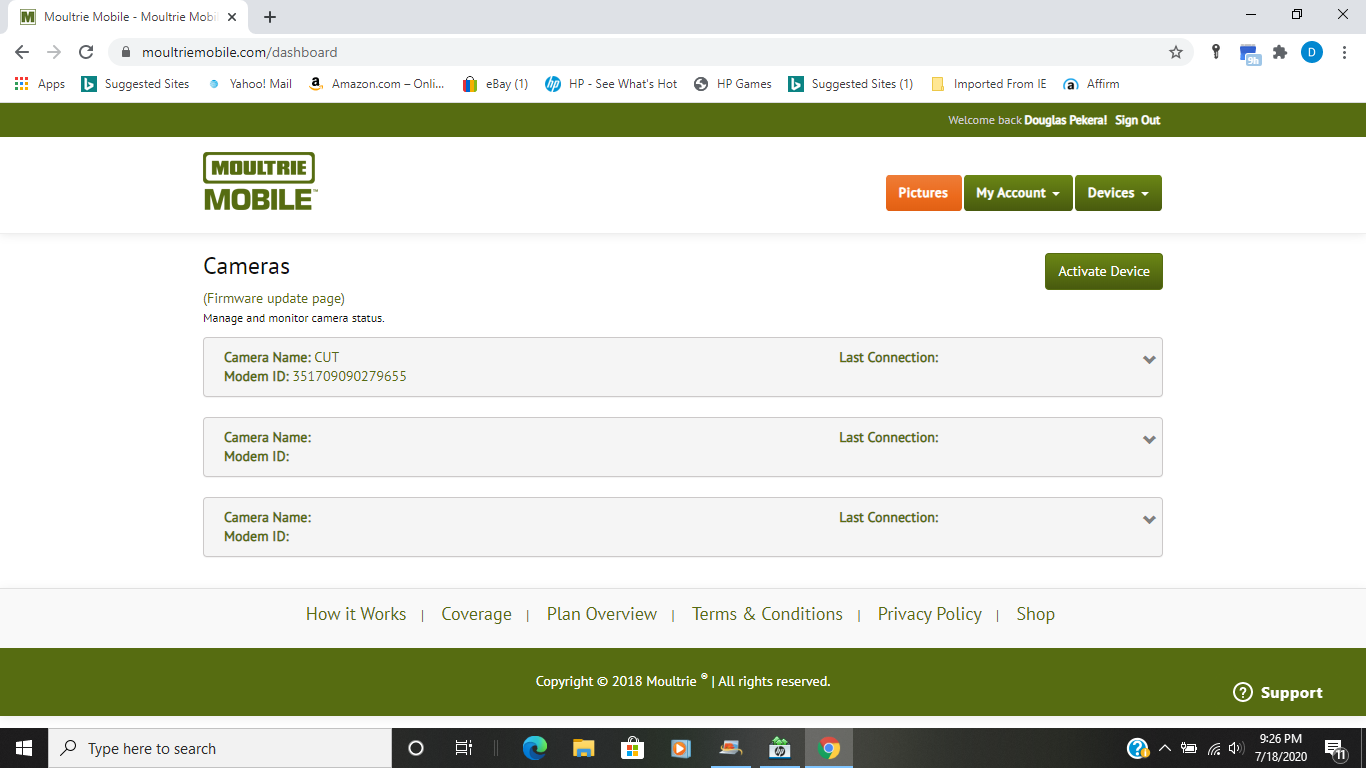Click the Moultrie Mobile logo

[260, 182]
